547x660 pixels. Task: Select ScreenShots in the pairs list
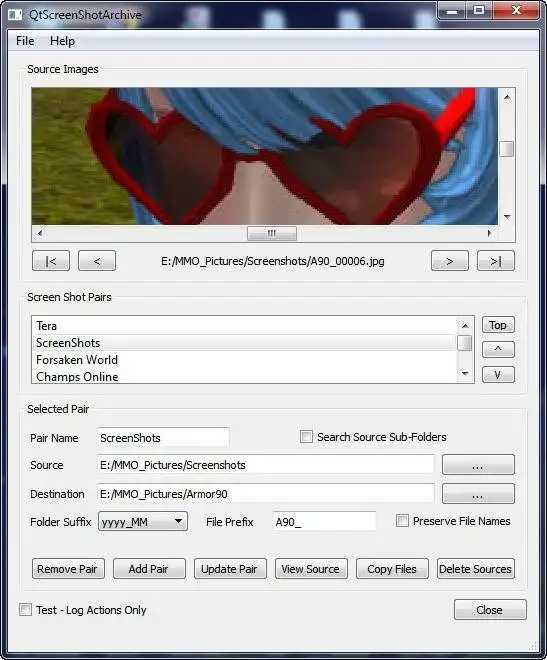(x=244, y=343)
